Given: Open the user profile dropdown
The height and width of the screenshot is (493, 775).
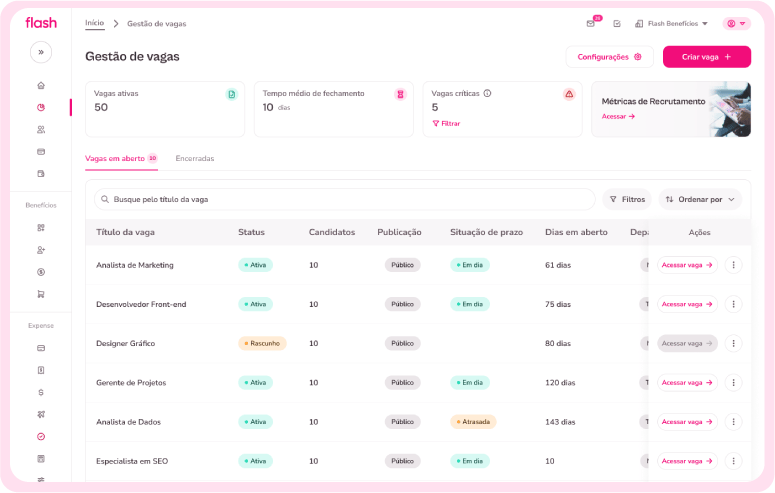Looking at the screenshot, I should [x=736, y=23].
